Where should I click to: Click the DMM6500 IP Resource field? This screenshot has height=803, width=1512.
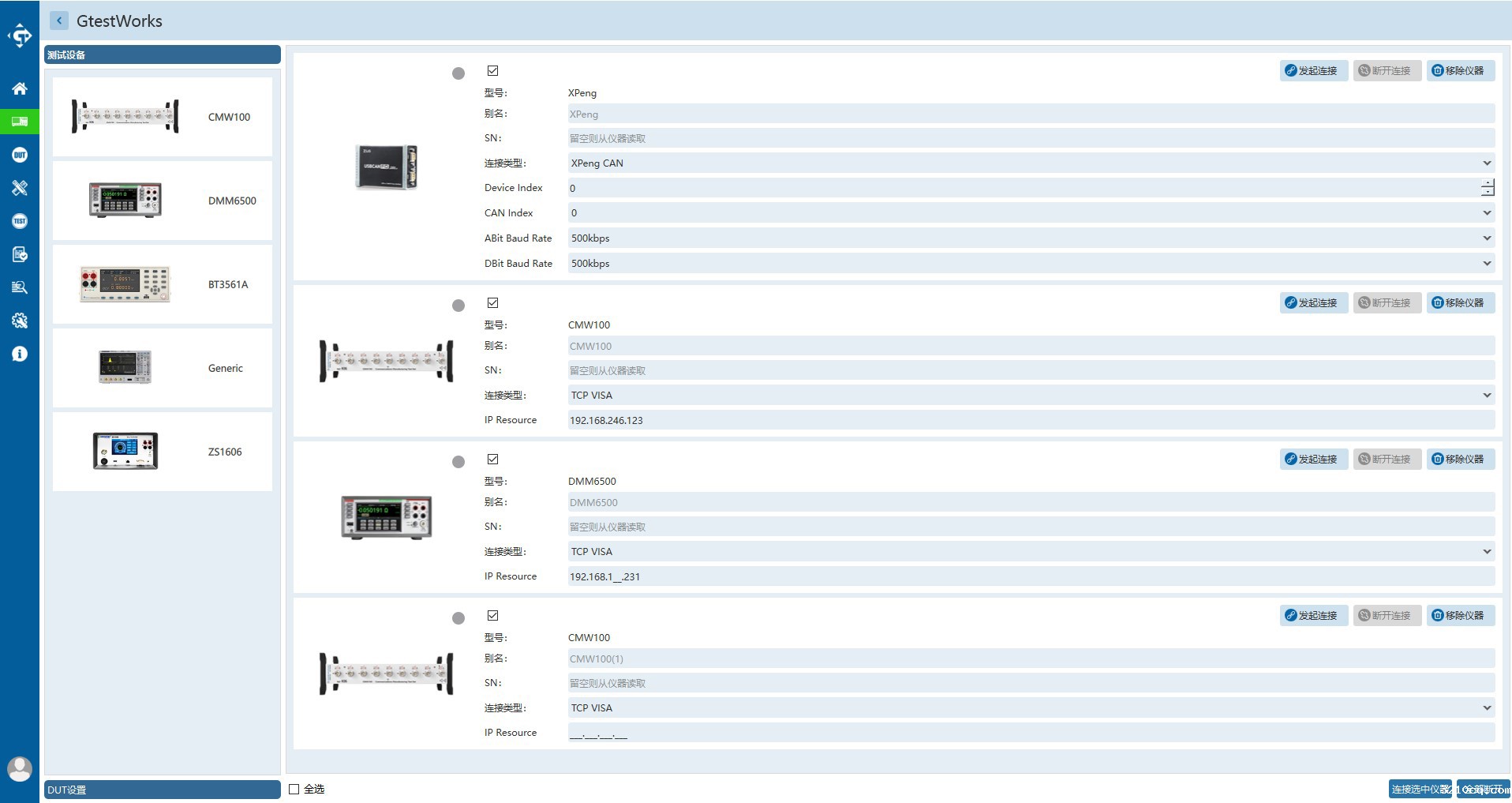tap(1031, 576)
